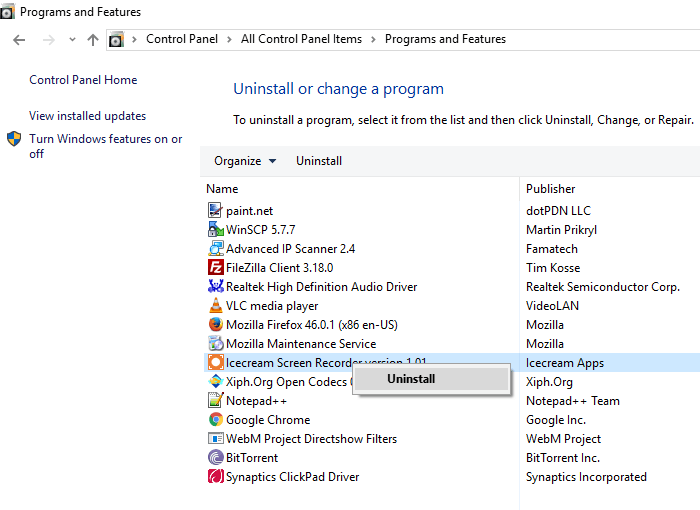
Task: Select Mozilla Maintenance Service entry
Action: pyautogui.click(x=301, y=344)
